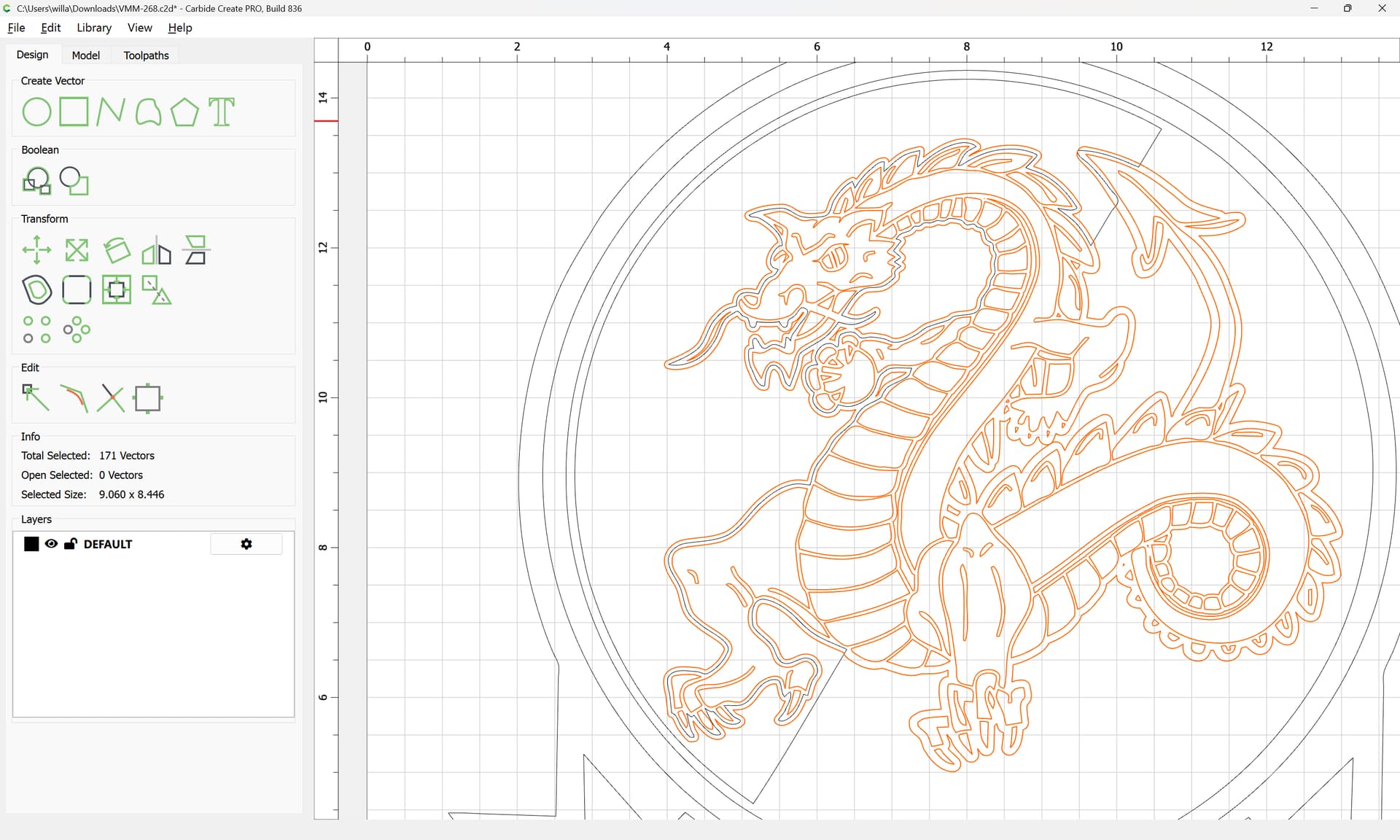This screenshot has width=1400, height=840.
Task: Select the Scale/Resize transform icon
Action: (x=77, y=250)
